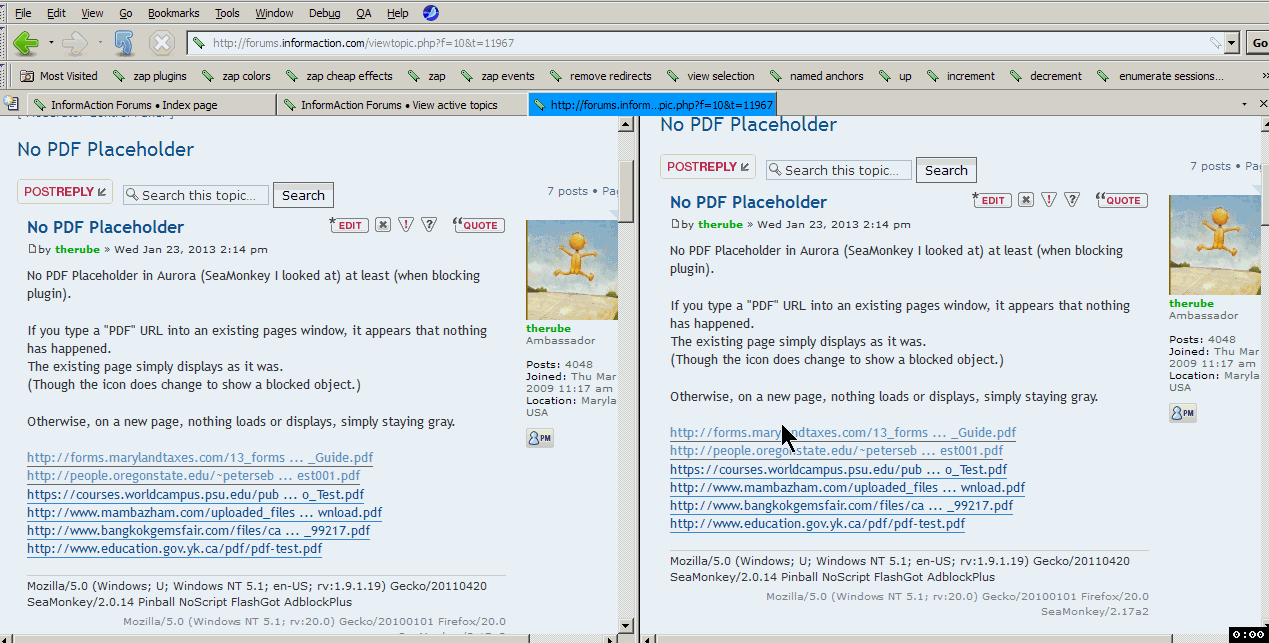The image size is (1269, 643).
Task: Focus the 'Search this topic' field in the left pane
Action: click(196, 195)
